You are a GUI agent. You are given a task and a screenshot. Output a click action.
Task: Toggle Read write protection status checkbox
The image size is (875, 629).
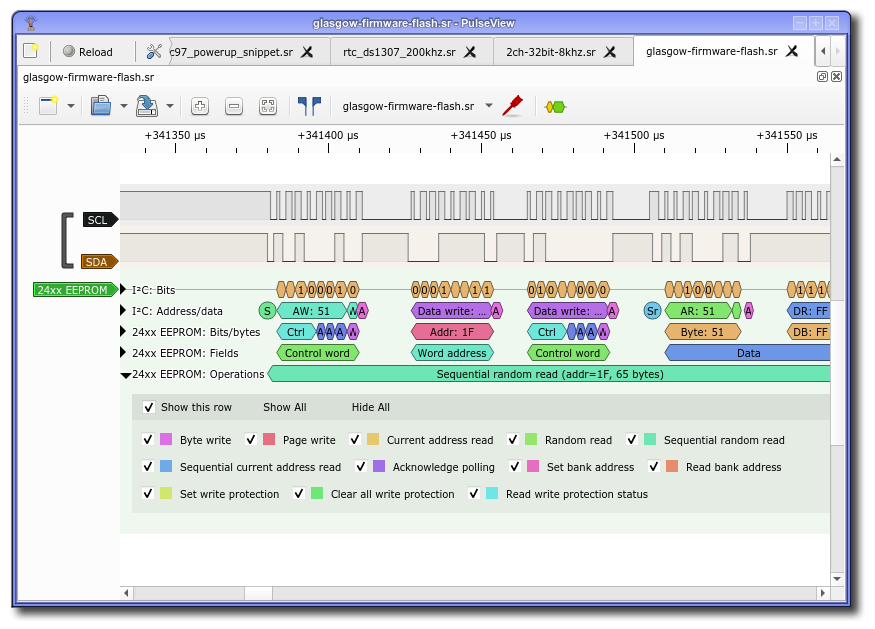[x=474, y=493]
